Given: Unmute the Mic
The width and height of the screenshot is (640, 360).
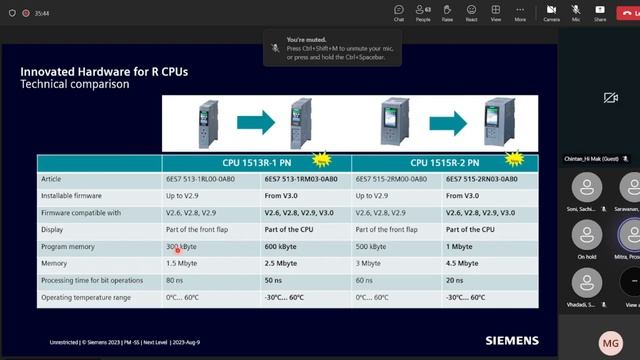Looking at the screenshot, I should point(576,13).
